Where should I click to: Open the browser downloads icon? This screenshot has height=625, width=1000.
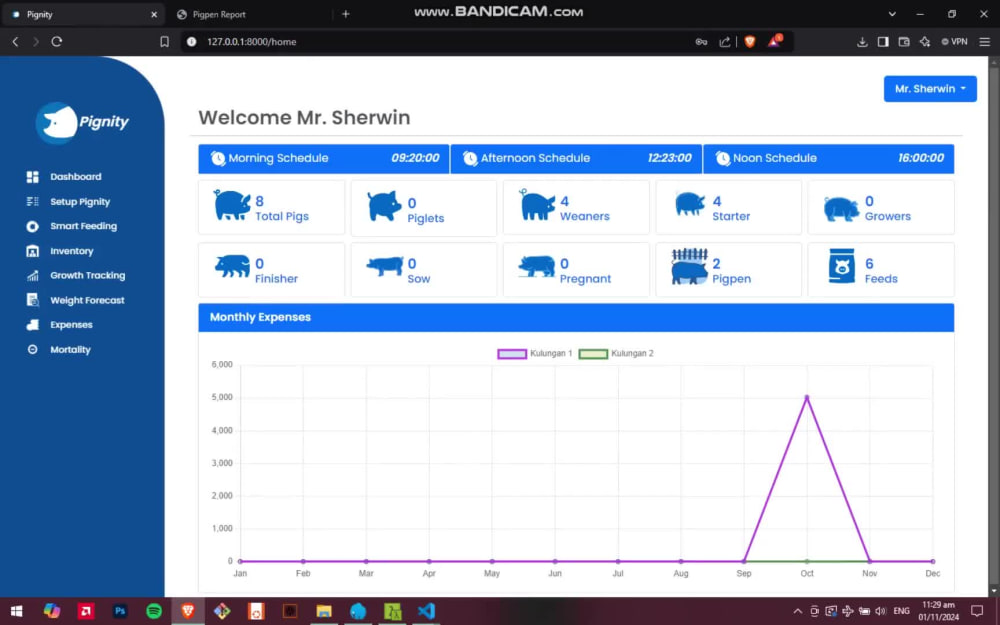[x=862, y=41]
